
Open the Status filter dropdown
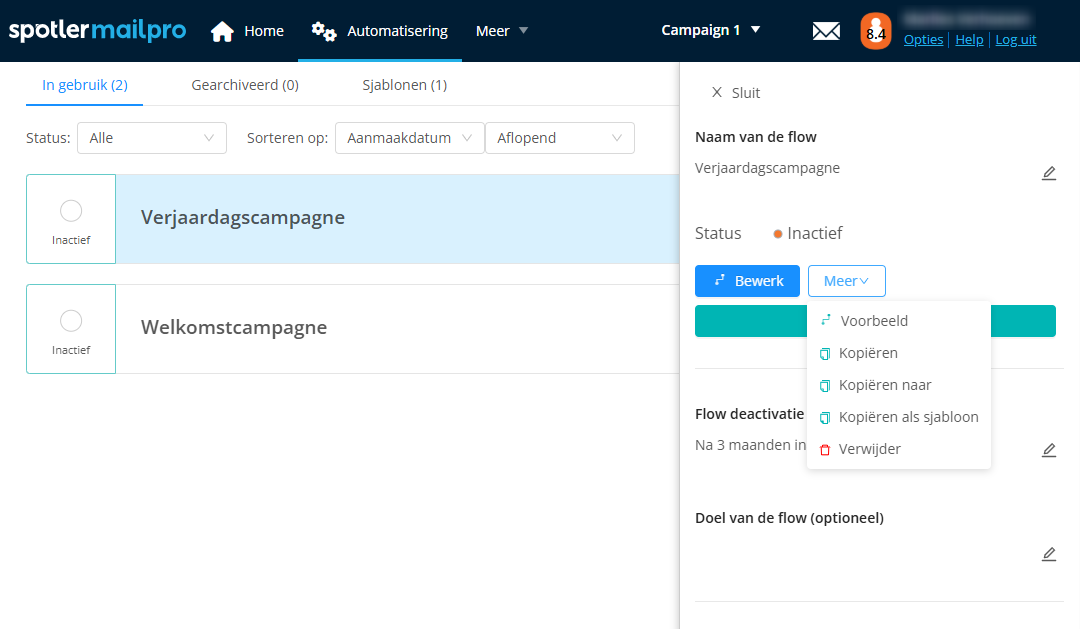coord(152,138)
